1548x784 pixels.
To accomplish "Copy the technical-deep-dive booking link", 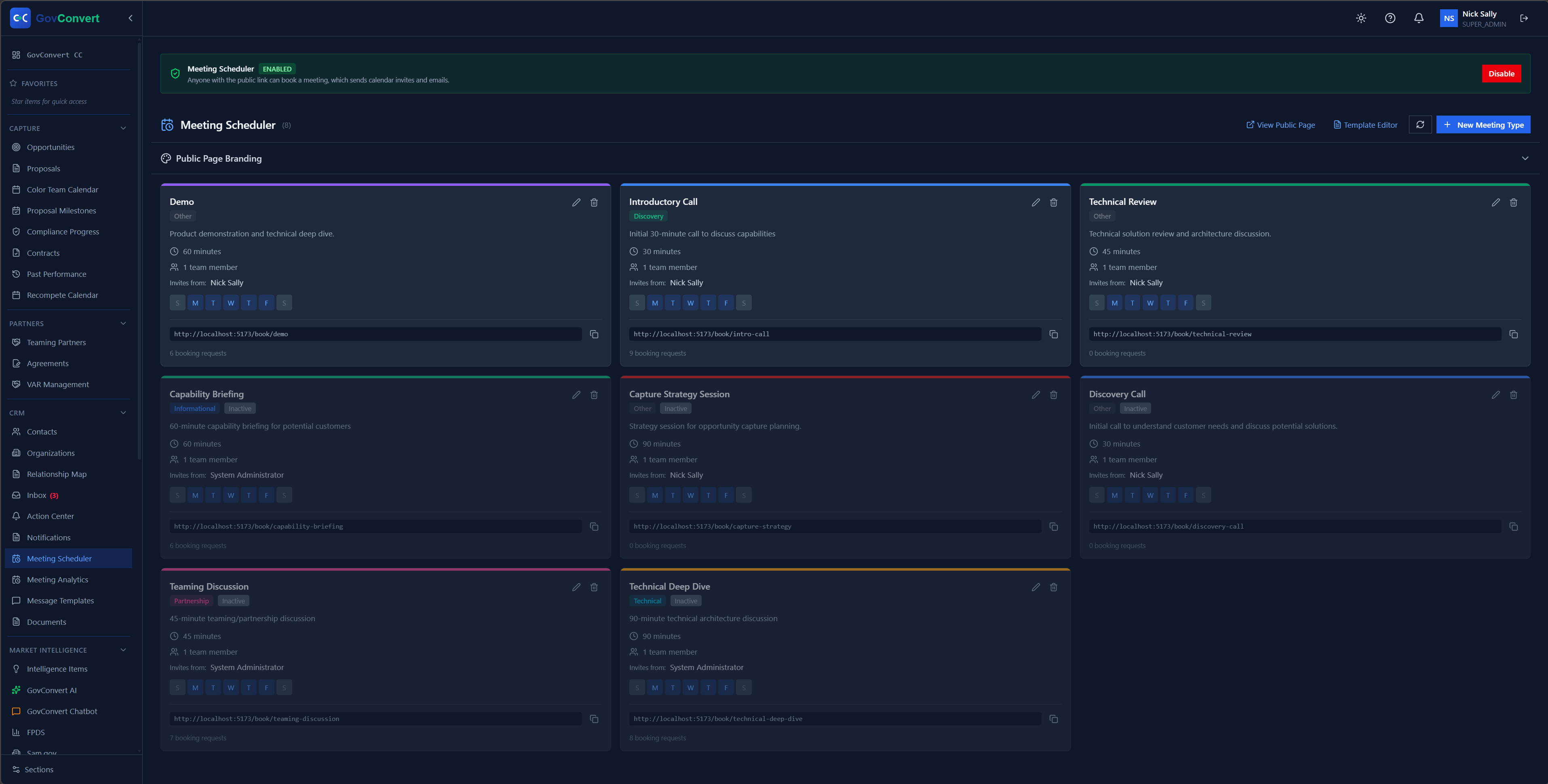I will (x=1053, y=719).
